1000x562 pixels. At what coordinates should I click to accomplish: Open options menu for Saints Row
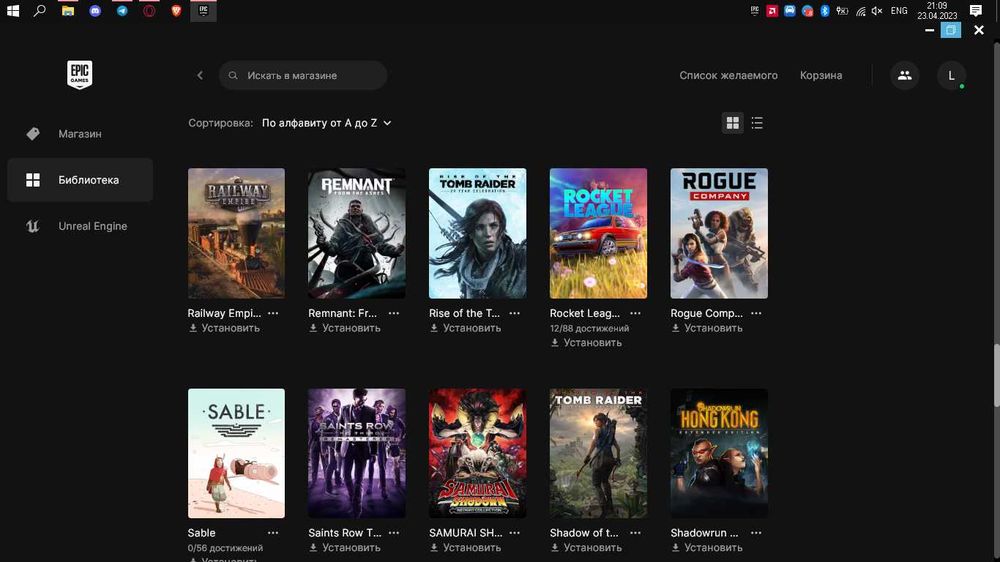tap(393, 533)
